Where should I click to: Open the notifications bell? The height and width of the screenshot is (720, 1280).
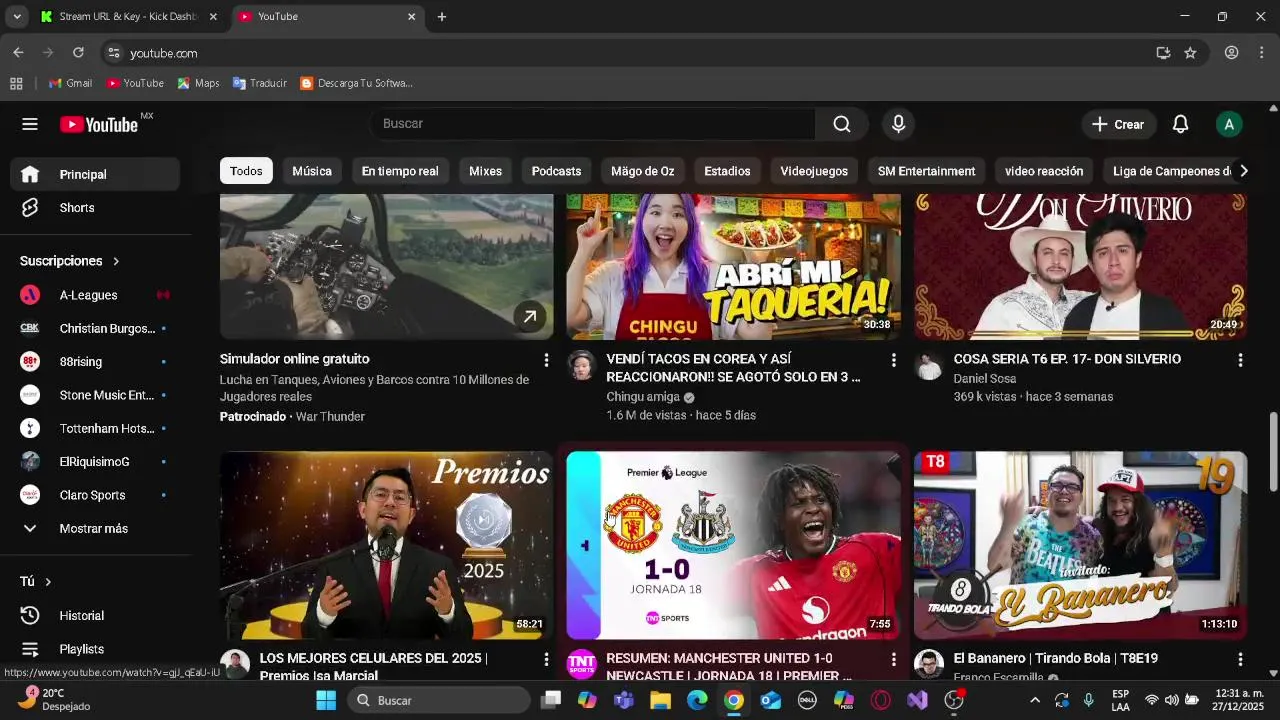click(x=1181, y=124)
